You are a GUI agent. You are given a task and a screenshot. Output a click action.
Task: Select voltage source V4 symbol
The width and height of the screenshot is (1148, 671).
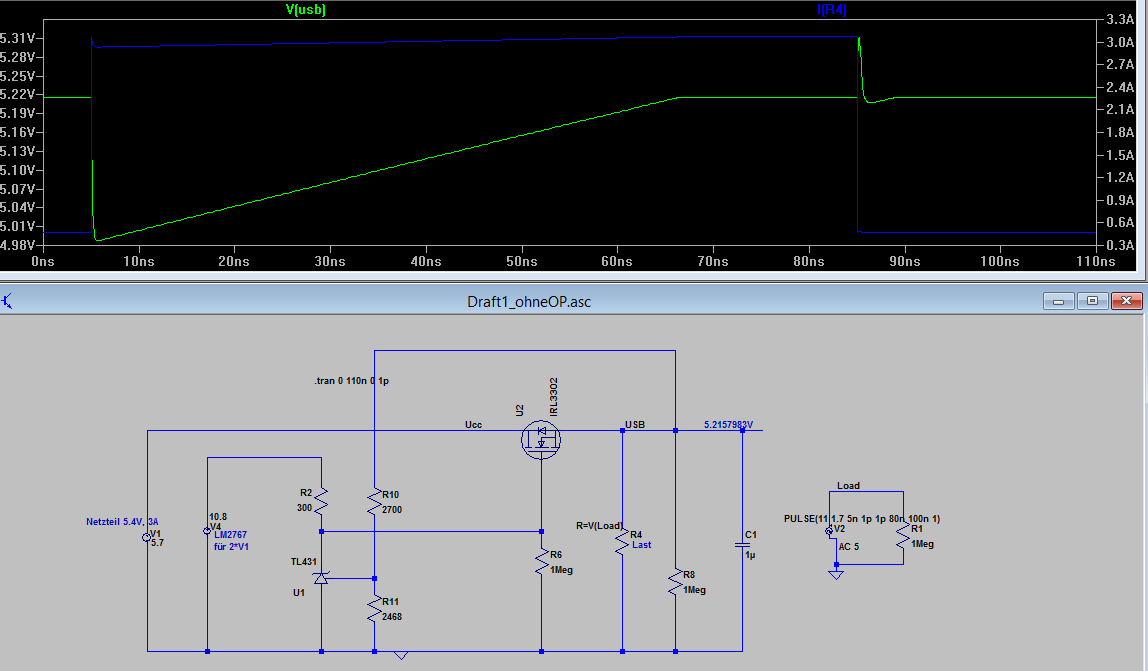tap(207, 530)
